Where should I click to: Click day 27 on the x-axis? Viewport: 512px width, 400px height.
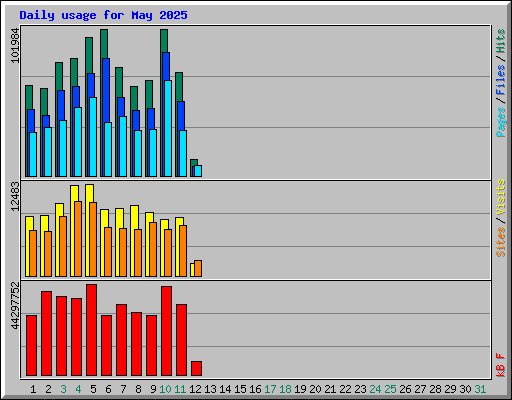pos(420,389)
